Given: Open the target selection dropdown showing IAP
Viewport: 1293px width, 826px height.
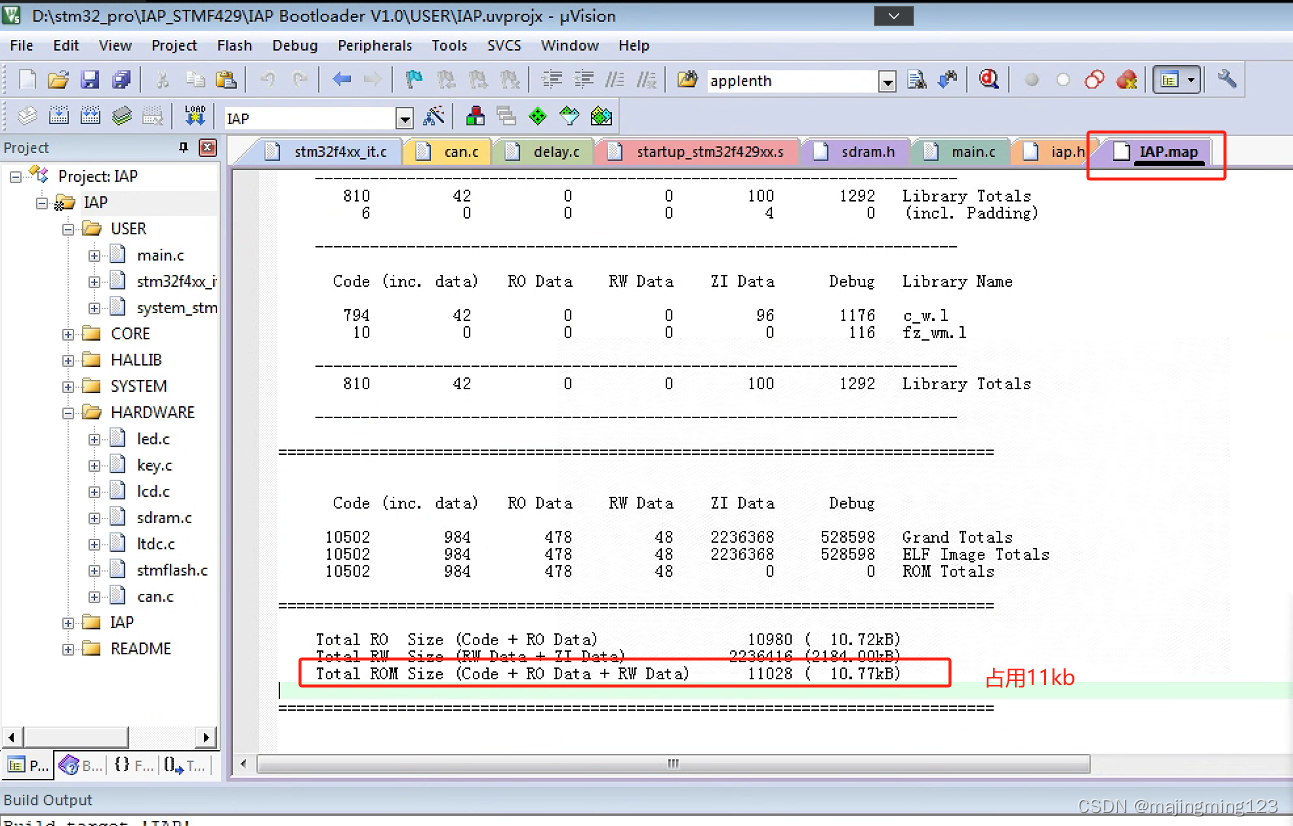Looking at the screenshot, I should click(405, 117).
